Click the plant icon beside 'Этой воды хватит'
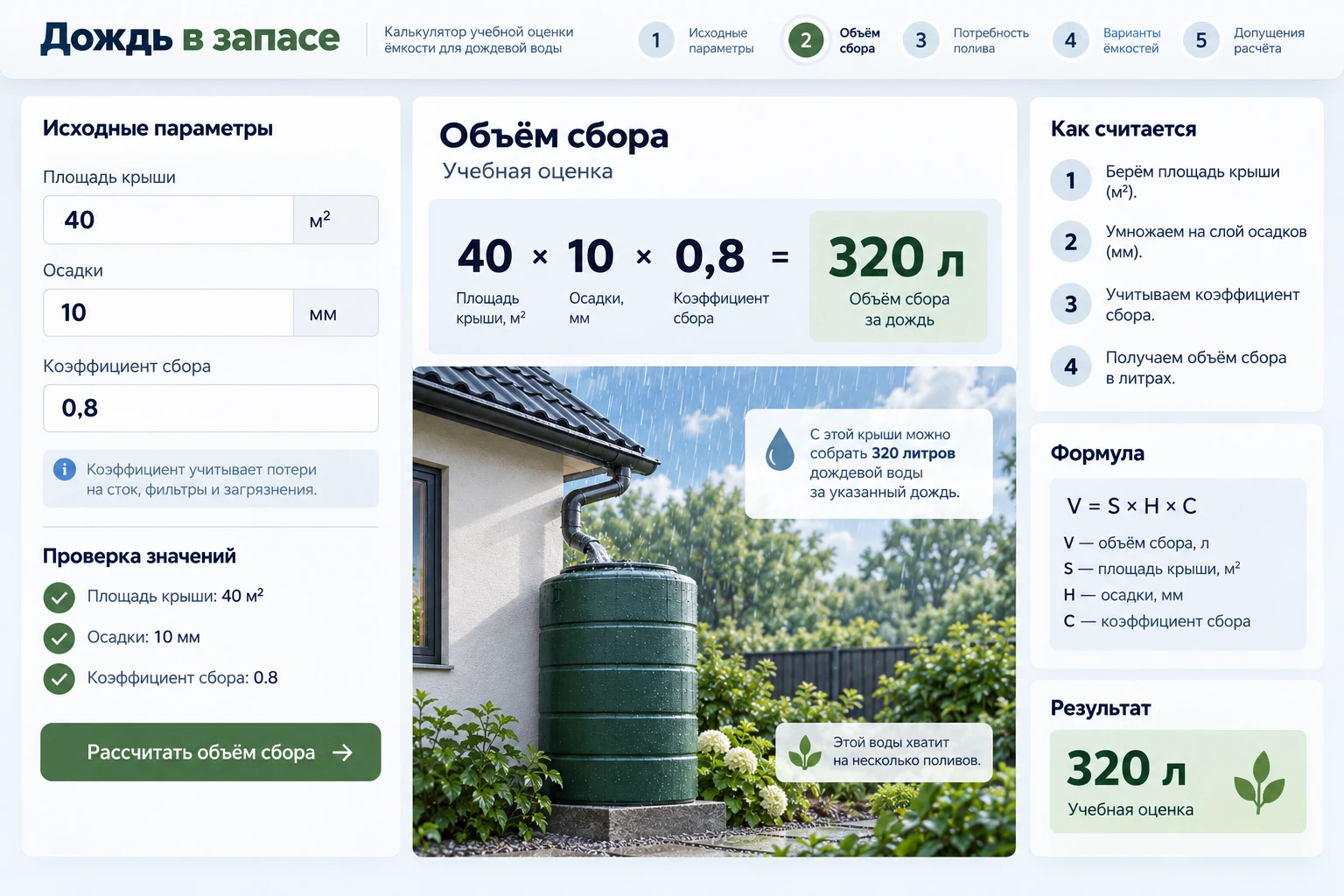The width and height of the screenshot is (1344, 896). (x=805, y=752)
